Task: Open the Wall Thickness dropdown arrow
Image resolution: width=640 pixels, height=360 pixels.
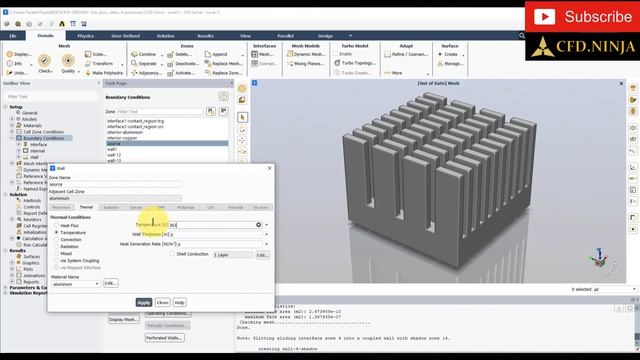Action: tap(267, 234)
